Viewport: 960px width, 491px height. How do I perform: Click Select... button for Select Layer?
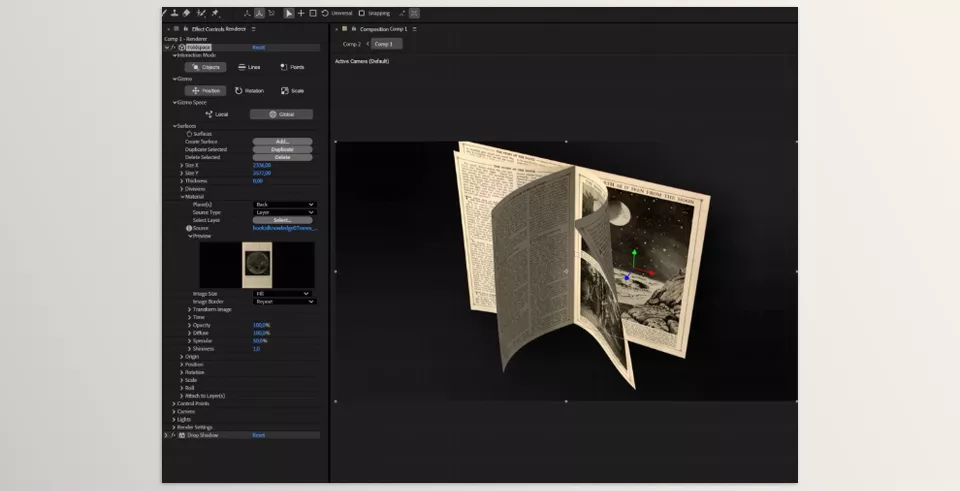[282, 220]
